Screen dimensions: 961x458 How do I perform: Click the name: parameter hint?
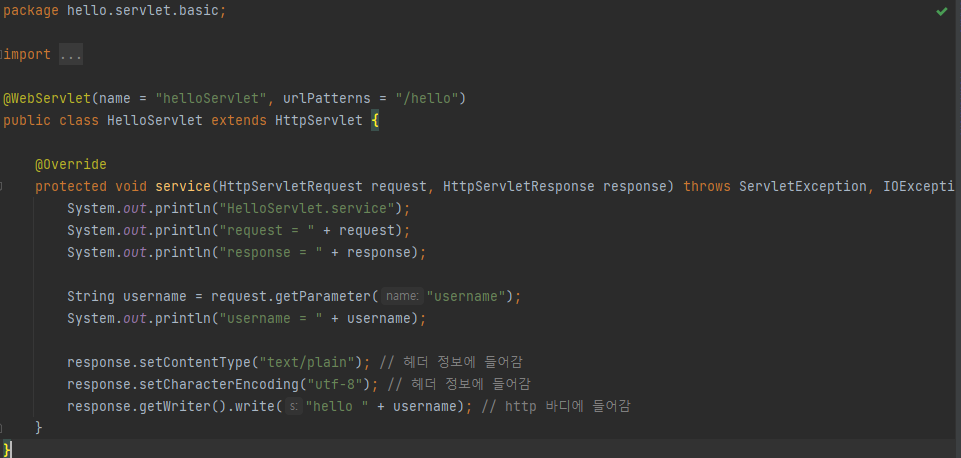(402, 297)
